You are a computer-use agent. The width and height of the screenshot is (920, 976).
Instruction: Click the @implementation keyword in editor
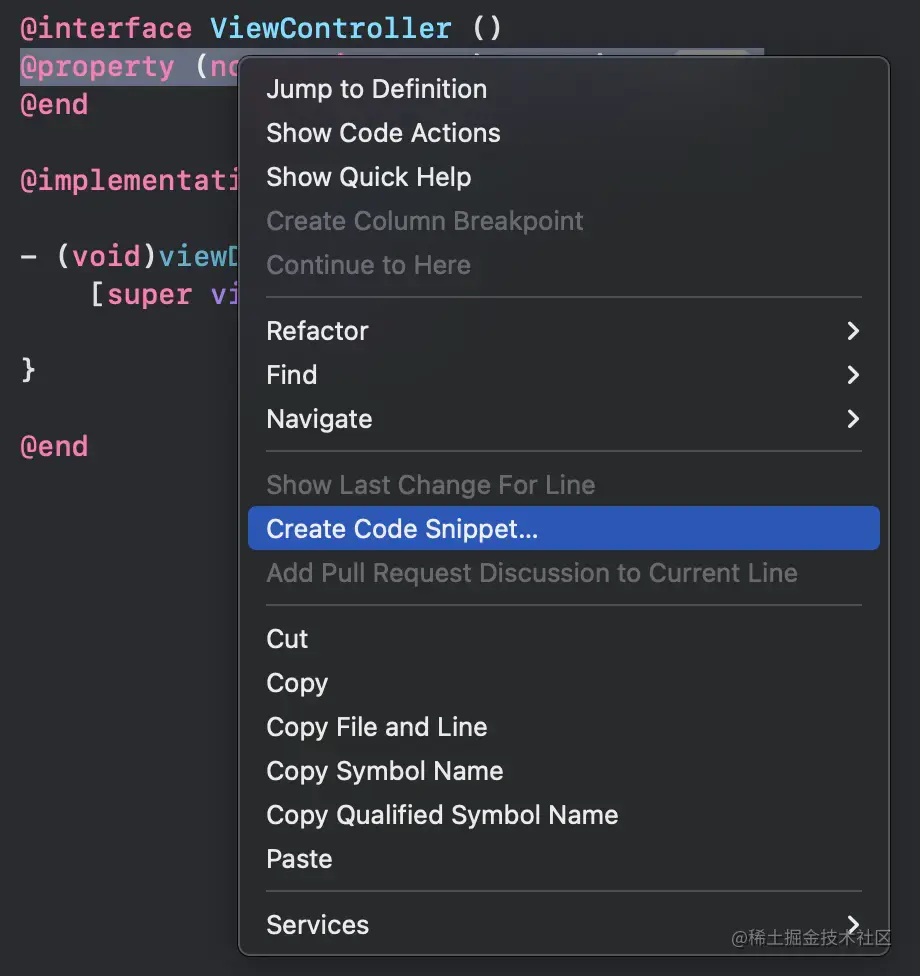pos(129,181)
